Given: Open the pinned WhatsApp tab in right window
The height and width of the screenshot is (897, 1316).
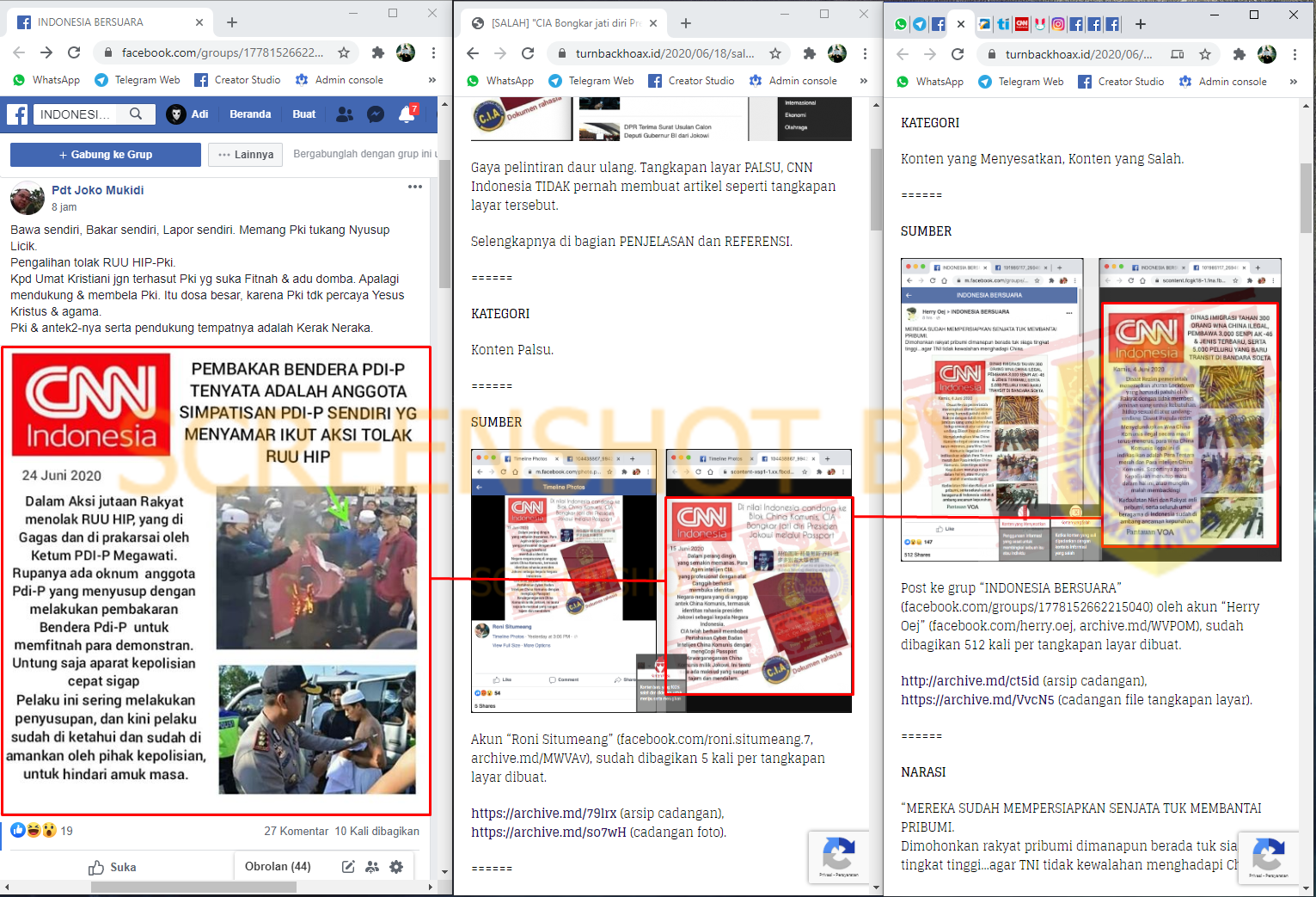Looking at the screenshot, I should (x=901, y=24).
